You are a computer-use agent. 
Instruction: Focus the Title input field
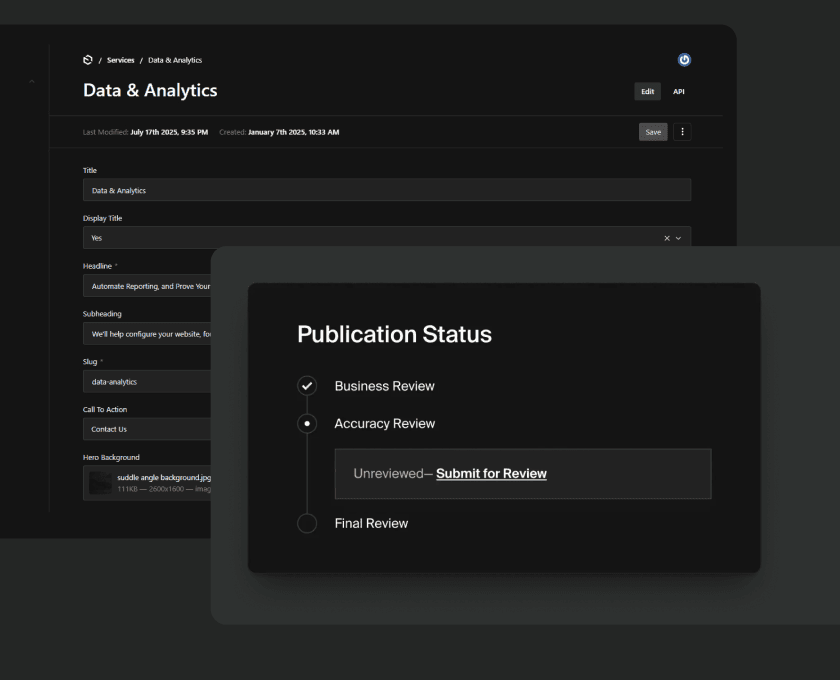(x=386, y=190)
